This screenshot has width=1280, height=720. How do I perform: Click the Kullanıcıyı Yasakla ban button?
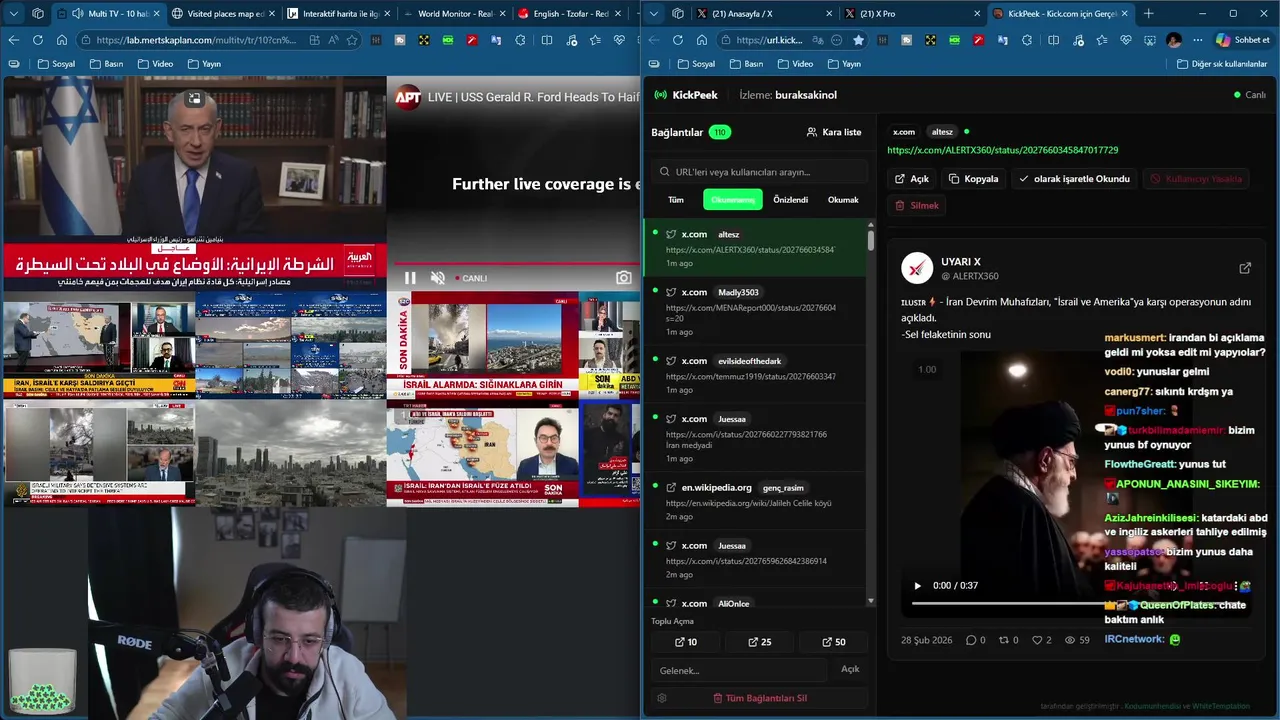pos(1196,179)
